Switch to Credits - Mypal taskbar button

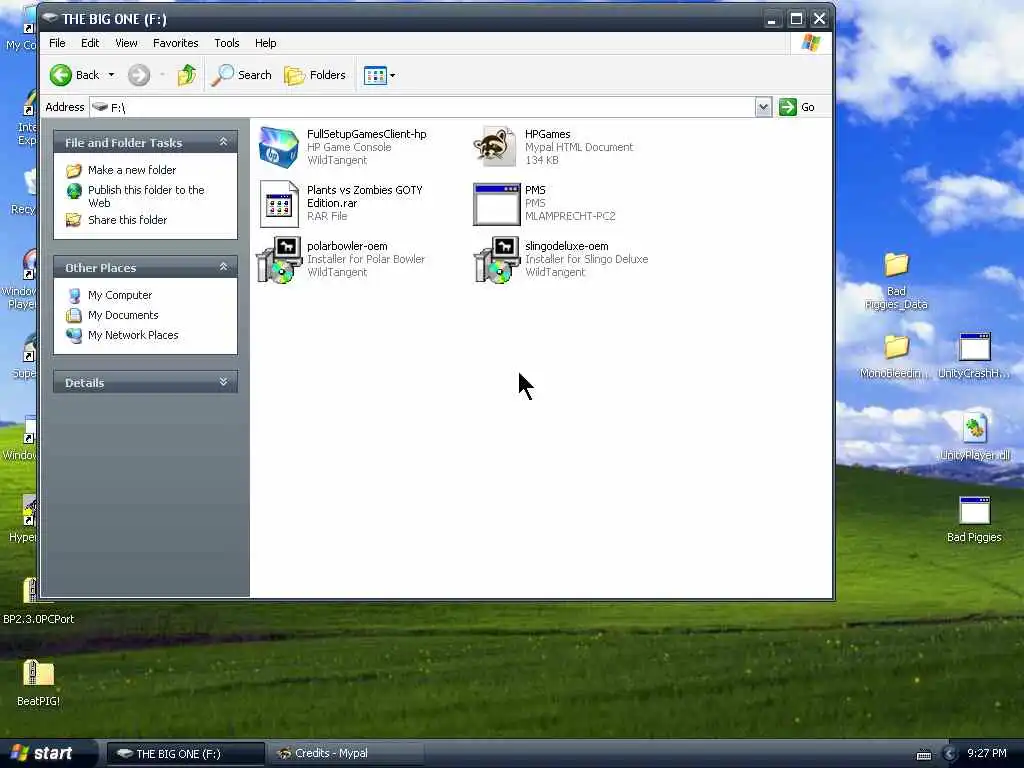[x=346, y=754]
